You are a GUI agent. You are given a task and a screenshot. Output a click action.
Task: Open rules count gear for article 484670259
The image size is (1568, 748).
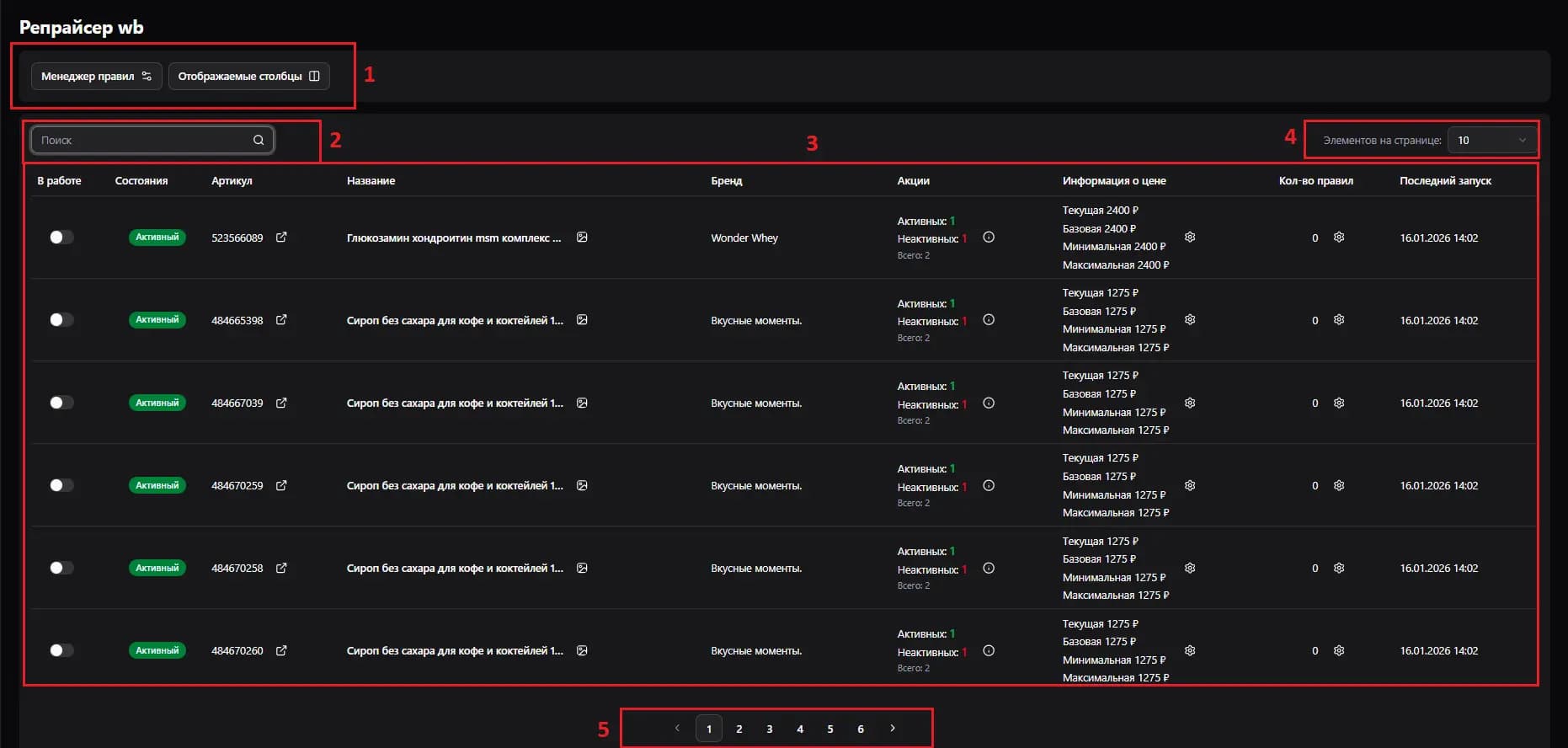point(1339,485)
